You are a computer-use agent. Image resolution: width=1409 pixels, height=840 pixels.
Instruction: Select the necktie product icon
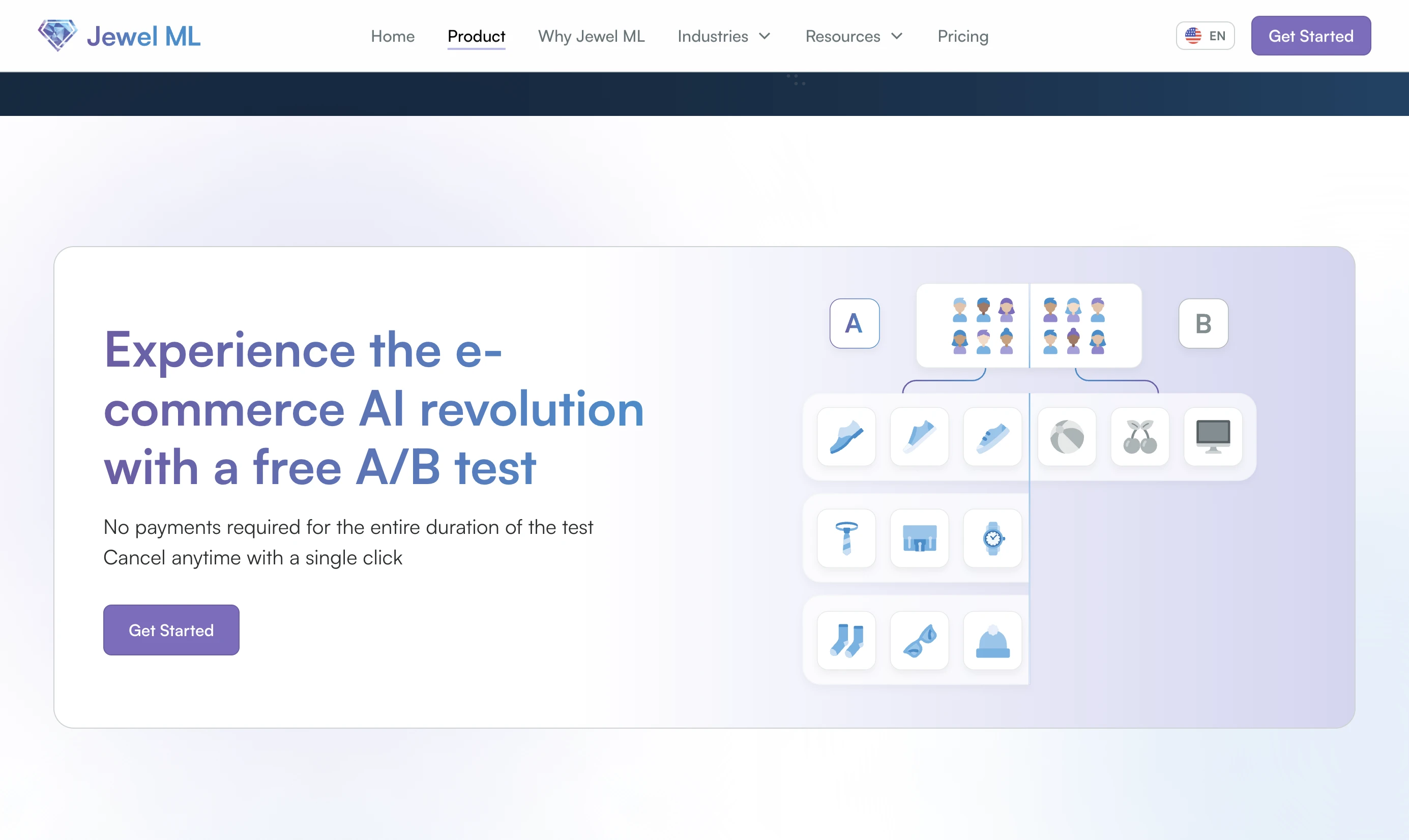(x=846, y=538)
